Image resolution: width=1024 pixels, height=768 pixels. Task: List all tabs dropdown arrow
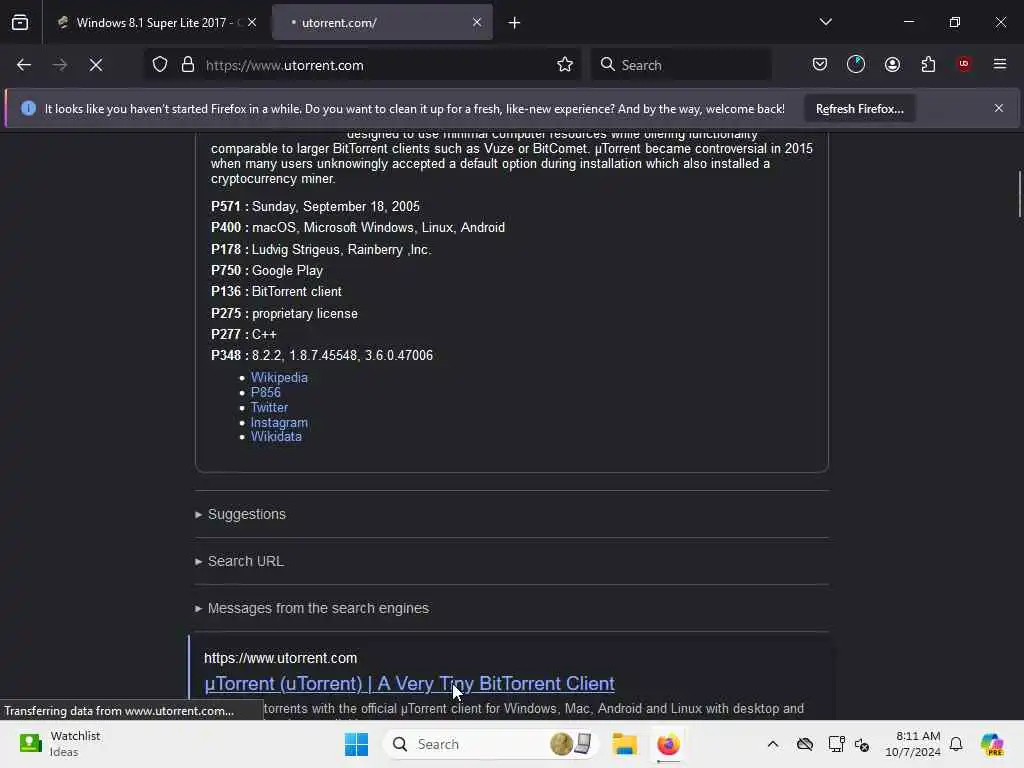pyautogui.click(x=825, y=22)
